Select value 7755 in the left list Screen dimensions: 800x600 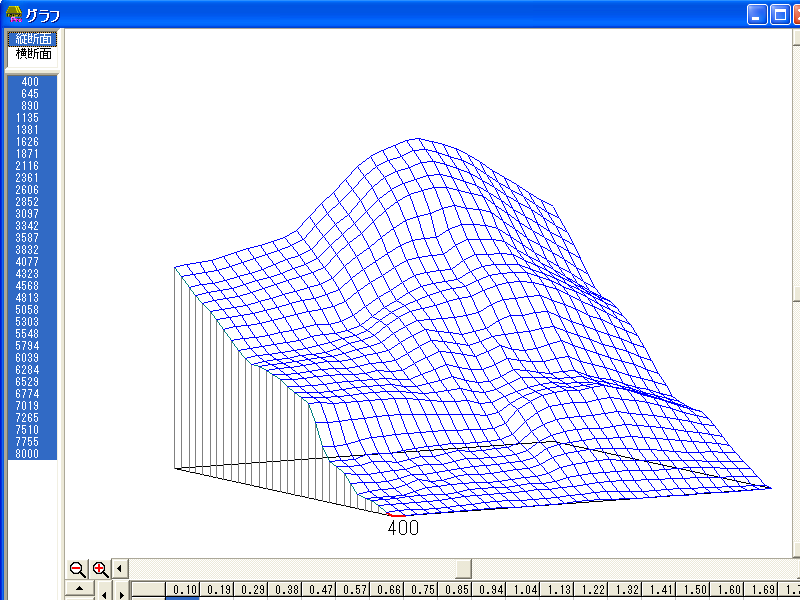[32, 441]
